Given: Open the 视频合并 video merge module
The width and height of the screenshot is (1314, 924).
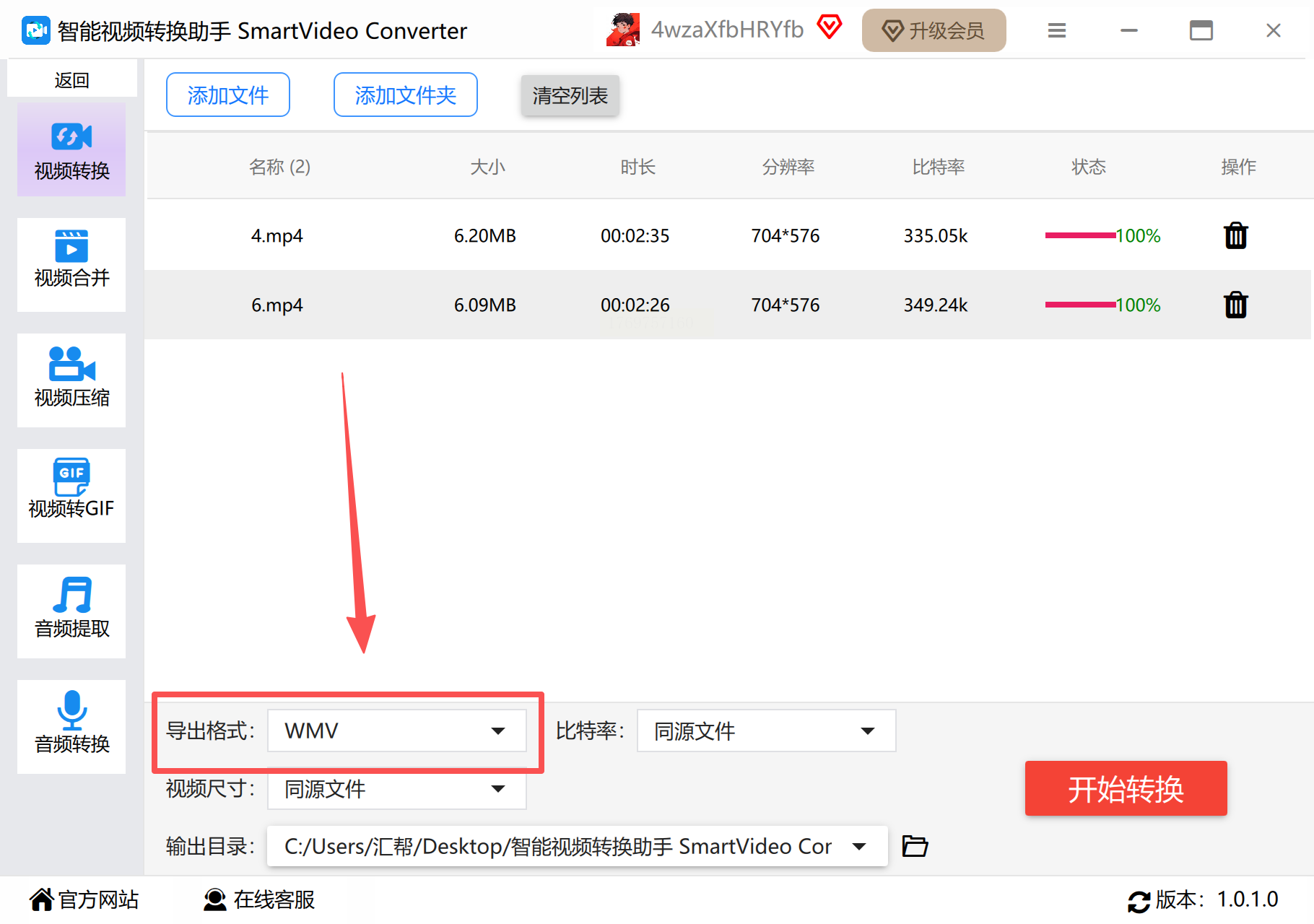Looking at the screenshot, I should click(71, 265).
